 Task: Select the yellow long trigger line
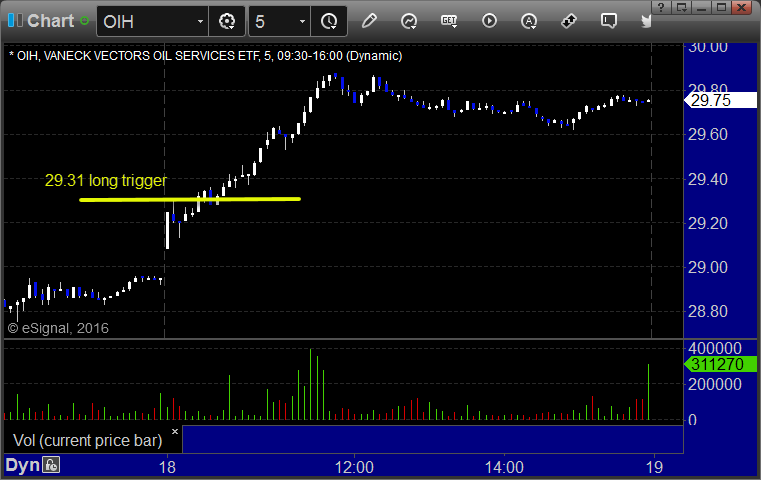[190, 199]
